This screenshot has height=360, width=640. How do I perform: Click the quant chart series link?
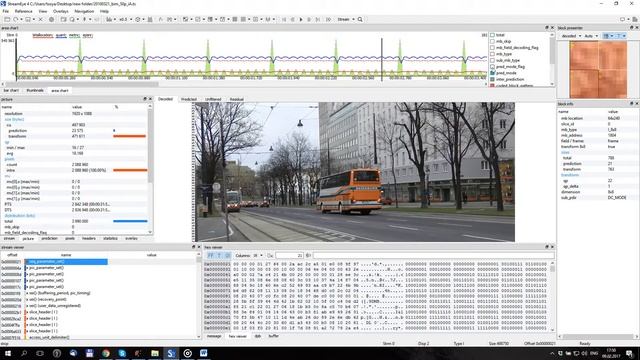61,36
